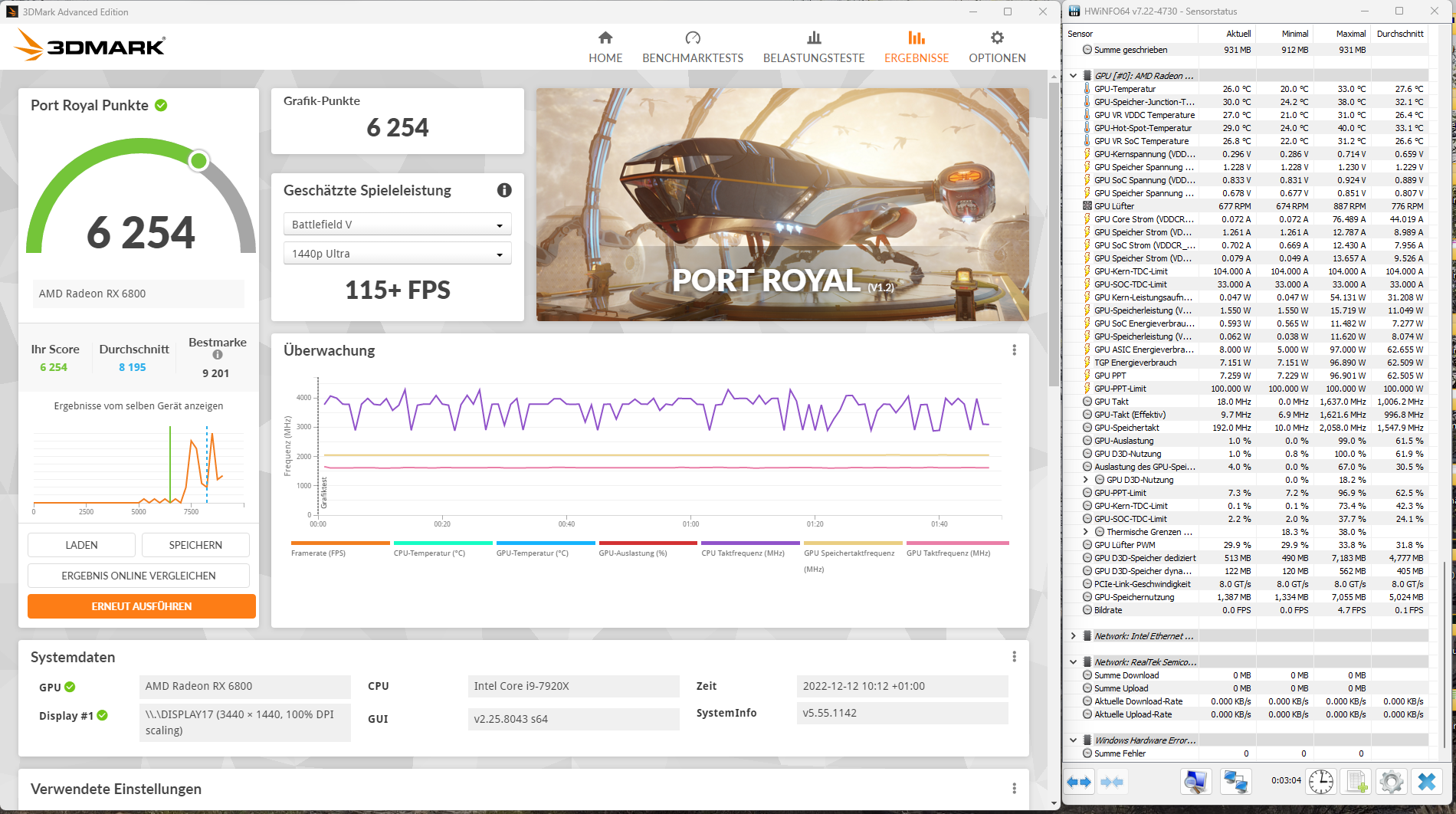
Task: Click the Durchschnitt score value 8 195
Action: [132, 367]
